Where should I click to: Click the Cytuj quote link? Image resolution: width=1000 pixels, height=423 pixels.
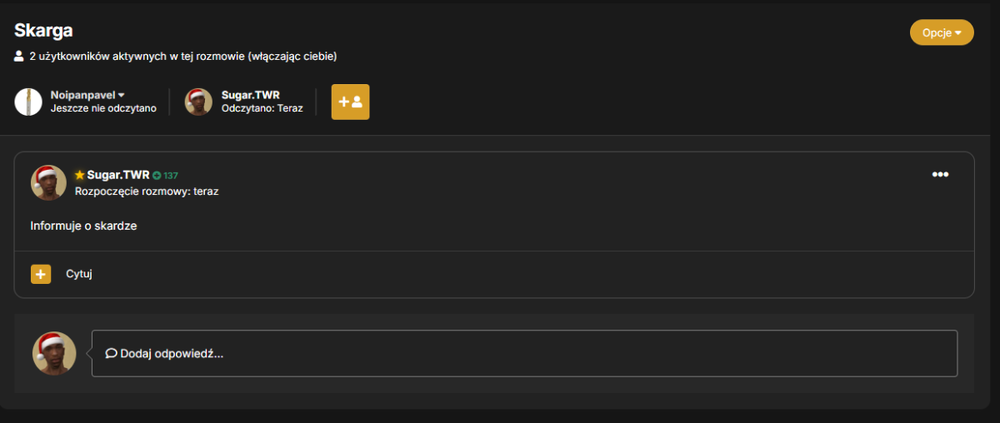(x=79, y=274)
